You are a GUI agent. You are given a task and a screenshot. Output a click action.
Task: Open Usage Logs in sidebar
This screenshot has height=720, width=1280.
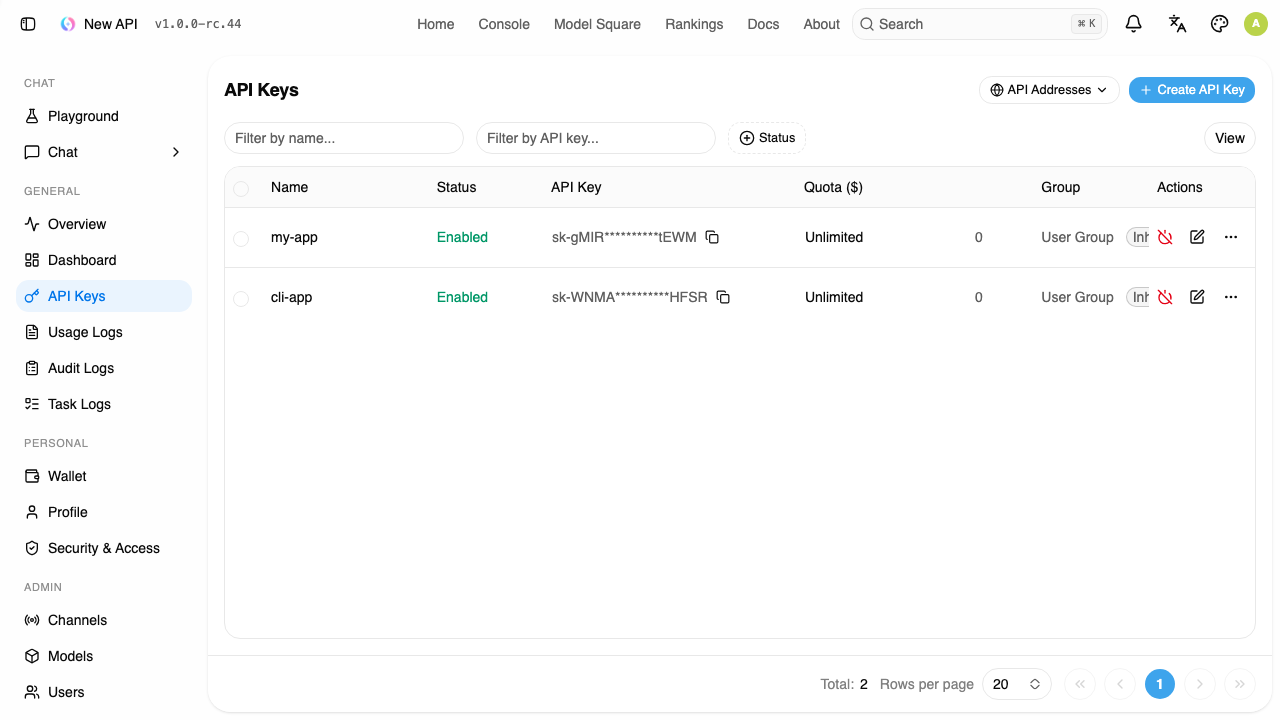coord(104,332)
